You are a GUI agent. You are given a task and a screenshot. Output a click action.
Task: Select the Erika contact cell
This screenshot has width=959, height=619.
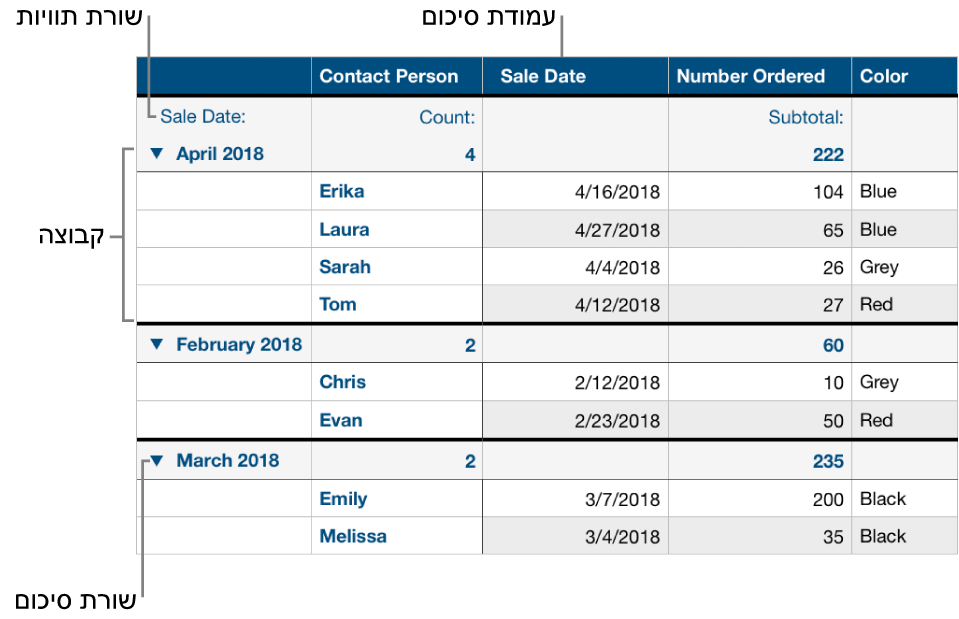[x=342, y=191]
